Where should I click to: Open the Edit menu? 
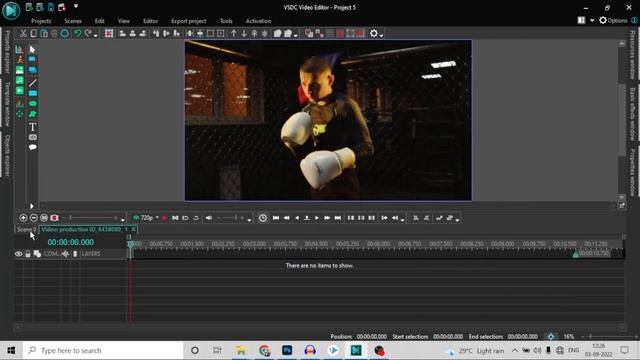[100, 21]
